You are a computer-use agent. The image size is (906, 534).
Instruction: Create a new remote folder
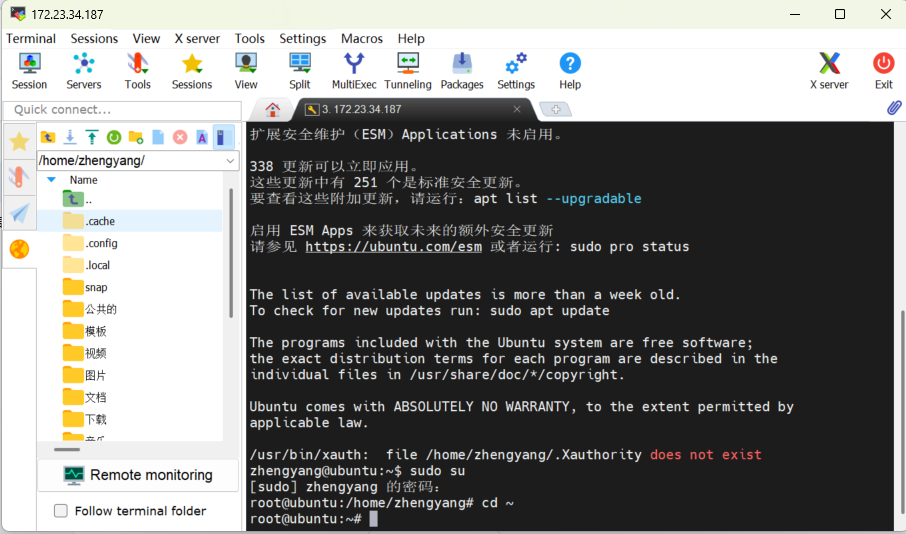136,137
